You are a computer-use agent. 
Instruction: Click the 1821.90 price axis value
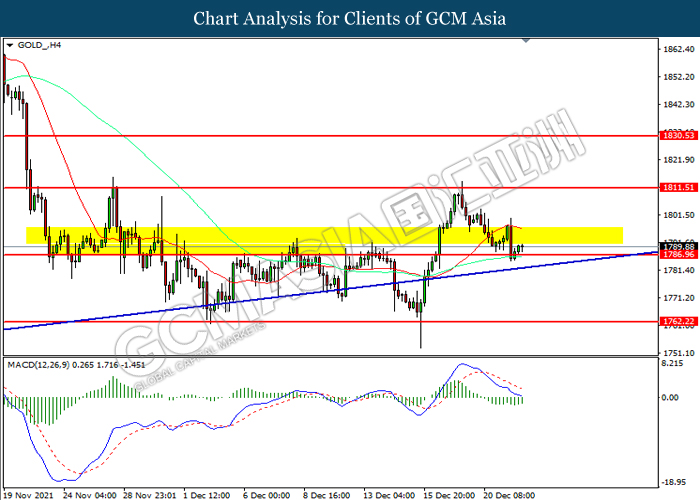tap(679, 159)
